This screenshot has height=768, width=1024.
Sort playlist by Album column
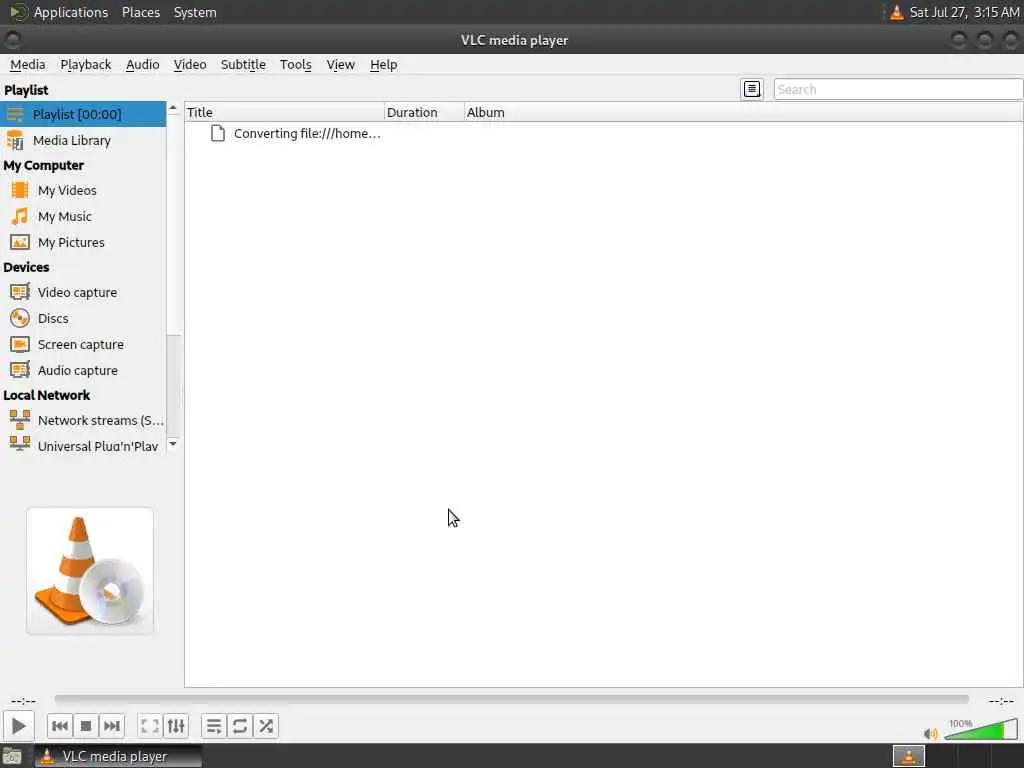click(x=743, y=112)
